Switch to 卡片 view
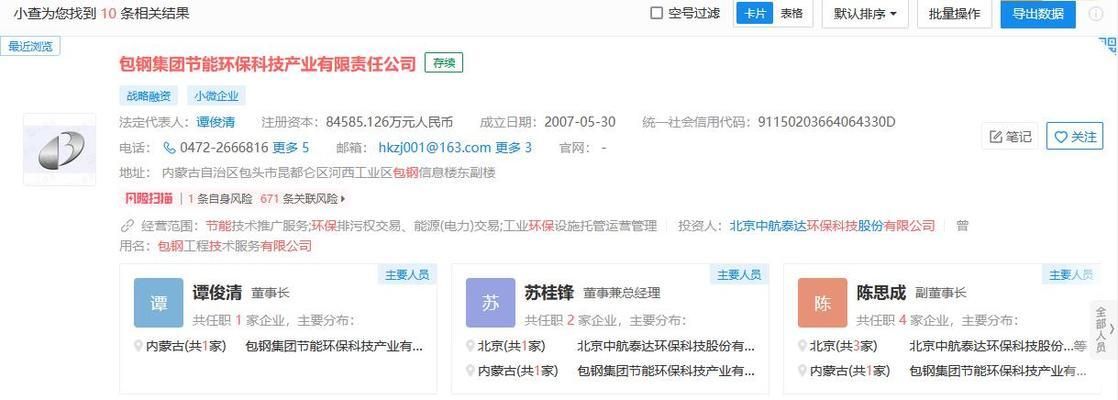 pyautogui.click(x=754, y=14)
